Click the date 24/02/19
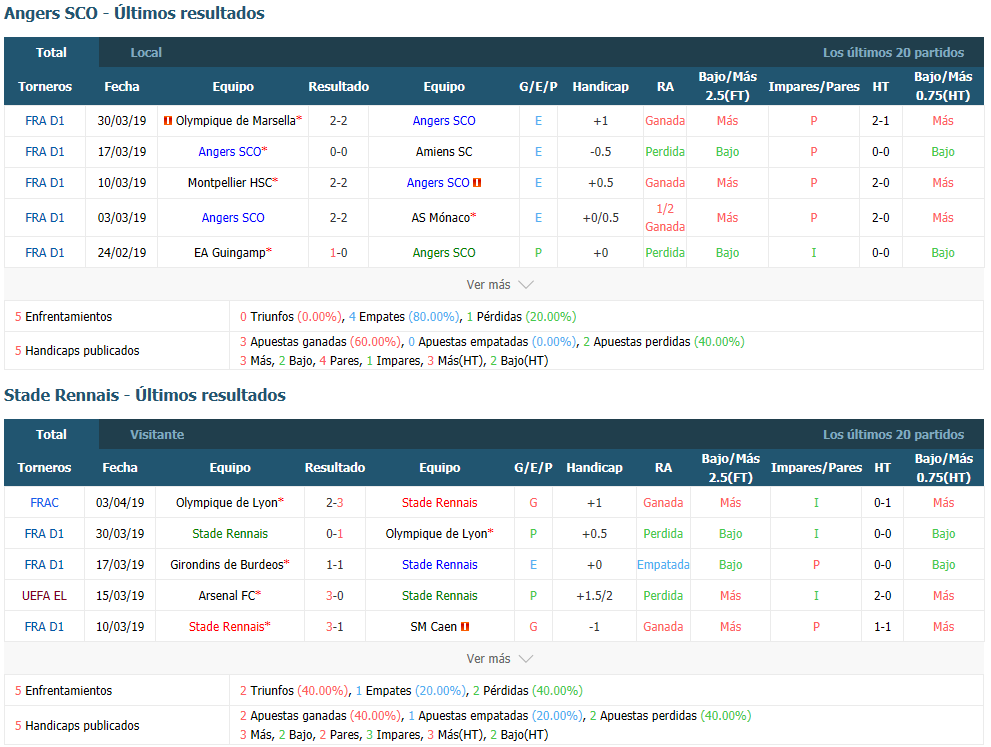 point(121,252)
